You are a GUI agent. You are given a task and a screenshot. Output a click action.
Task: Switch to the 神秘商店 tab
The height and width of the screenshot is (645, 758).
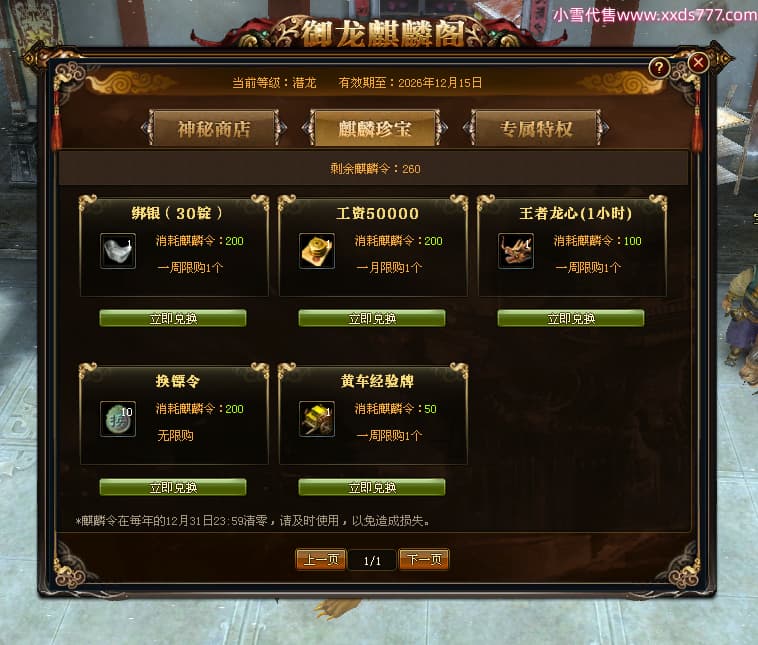[214, 128]
